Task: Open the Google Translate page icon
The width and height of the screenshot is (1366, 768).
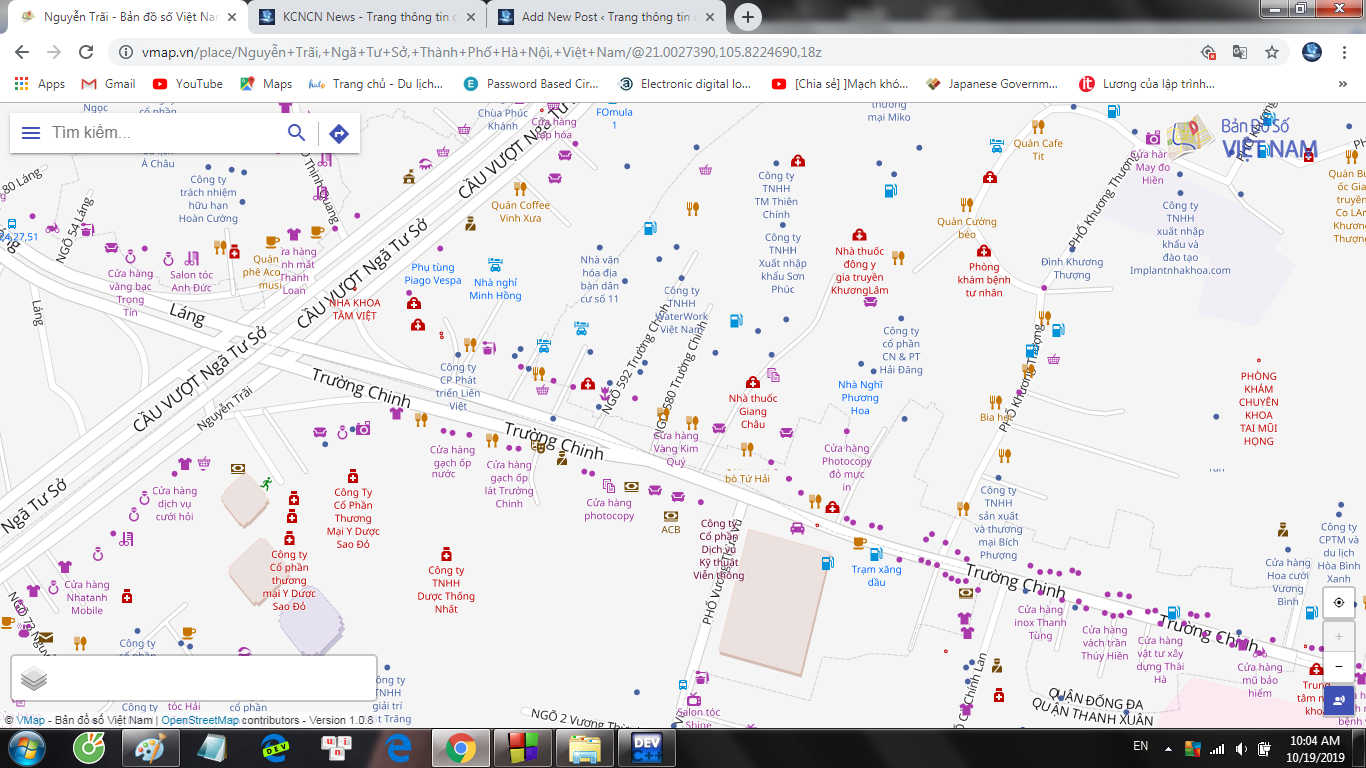Action: (1240, 52)
